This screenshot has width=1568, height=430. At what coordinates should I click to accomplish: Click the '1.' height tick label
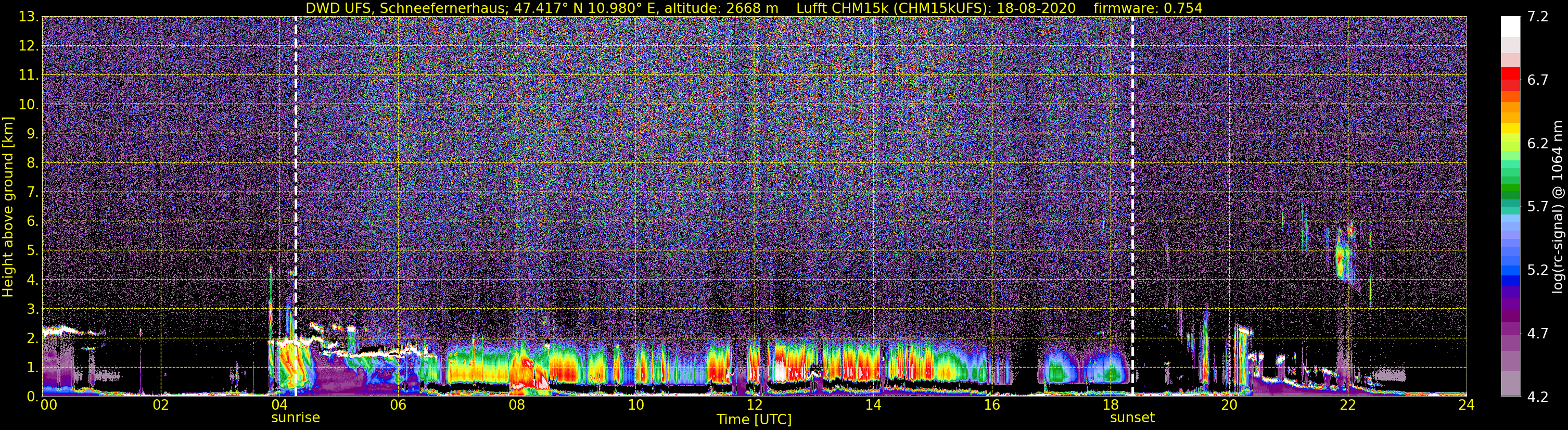pyautogui.click(x=32, y=368)
